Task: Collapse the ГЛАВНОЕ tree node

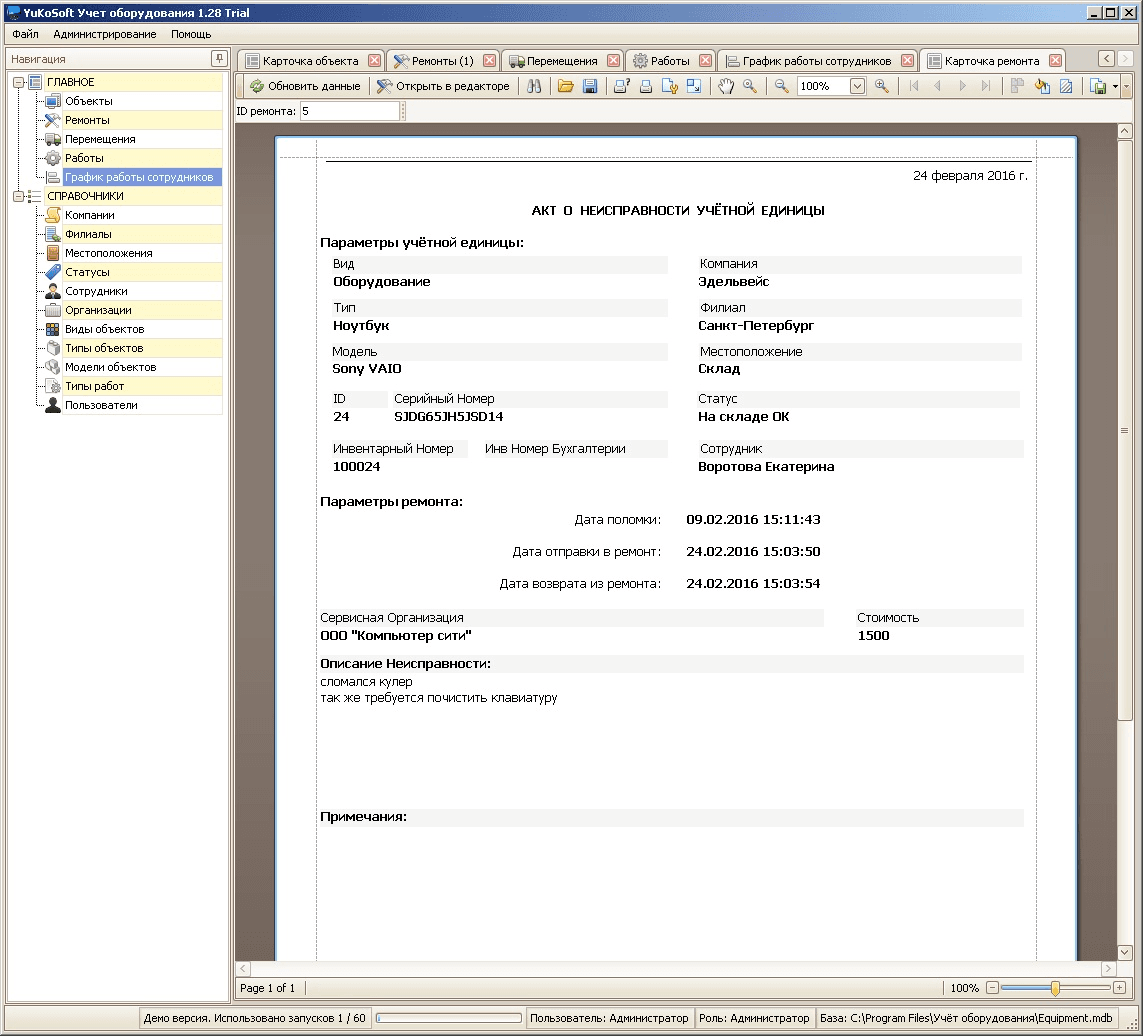Action: (x=19, y=82)
